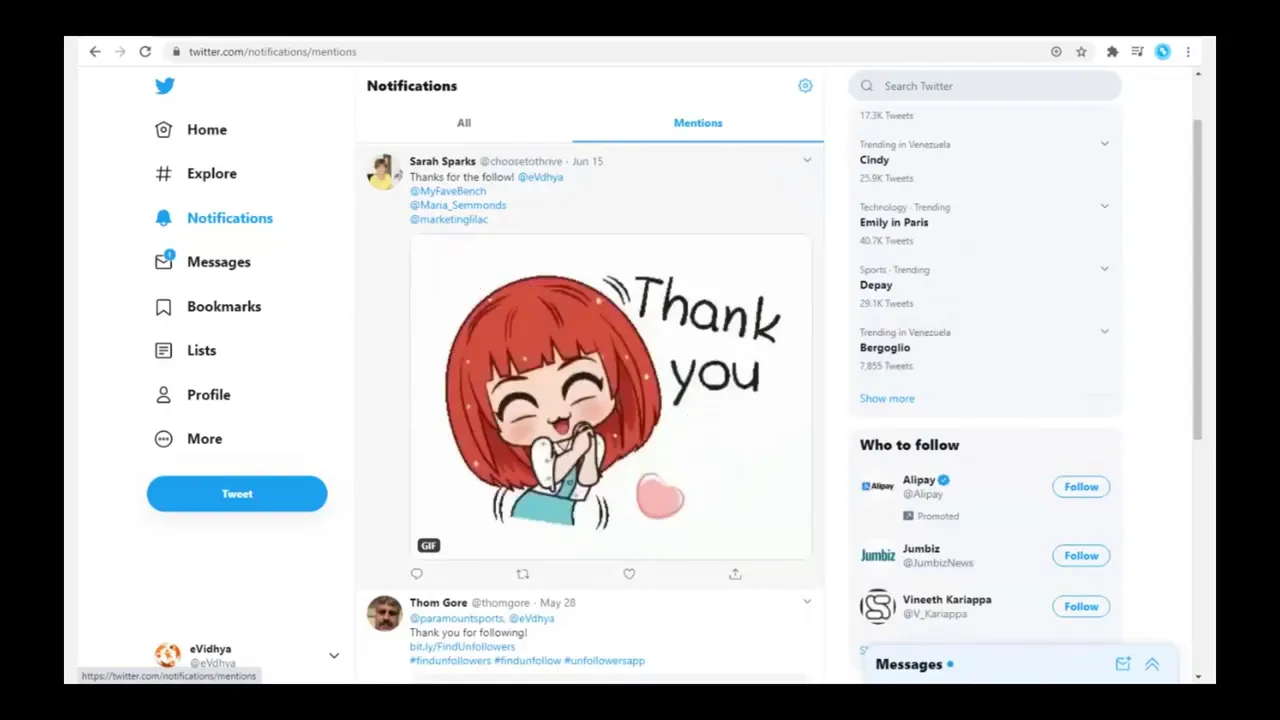The width and height of the screenshot is (1280, 720).
Task: Open Chrome three-dot menu
Action: click(1188, 52)
